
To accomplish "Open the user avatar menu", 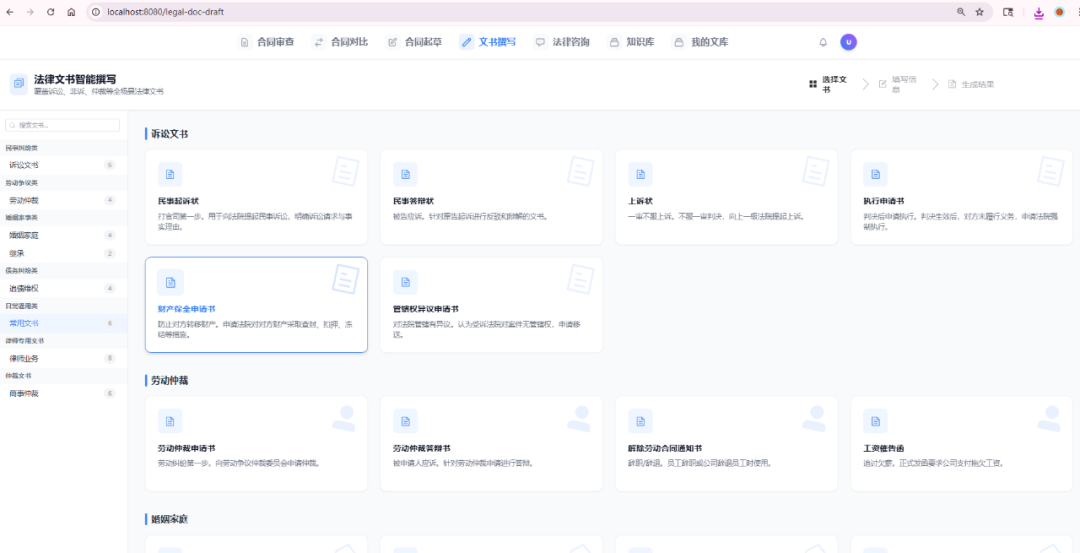I will pos(849,42).
